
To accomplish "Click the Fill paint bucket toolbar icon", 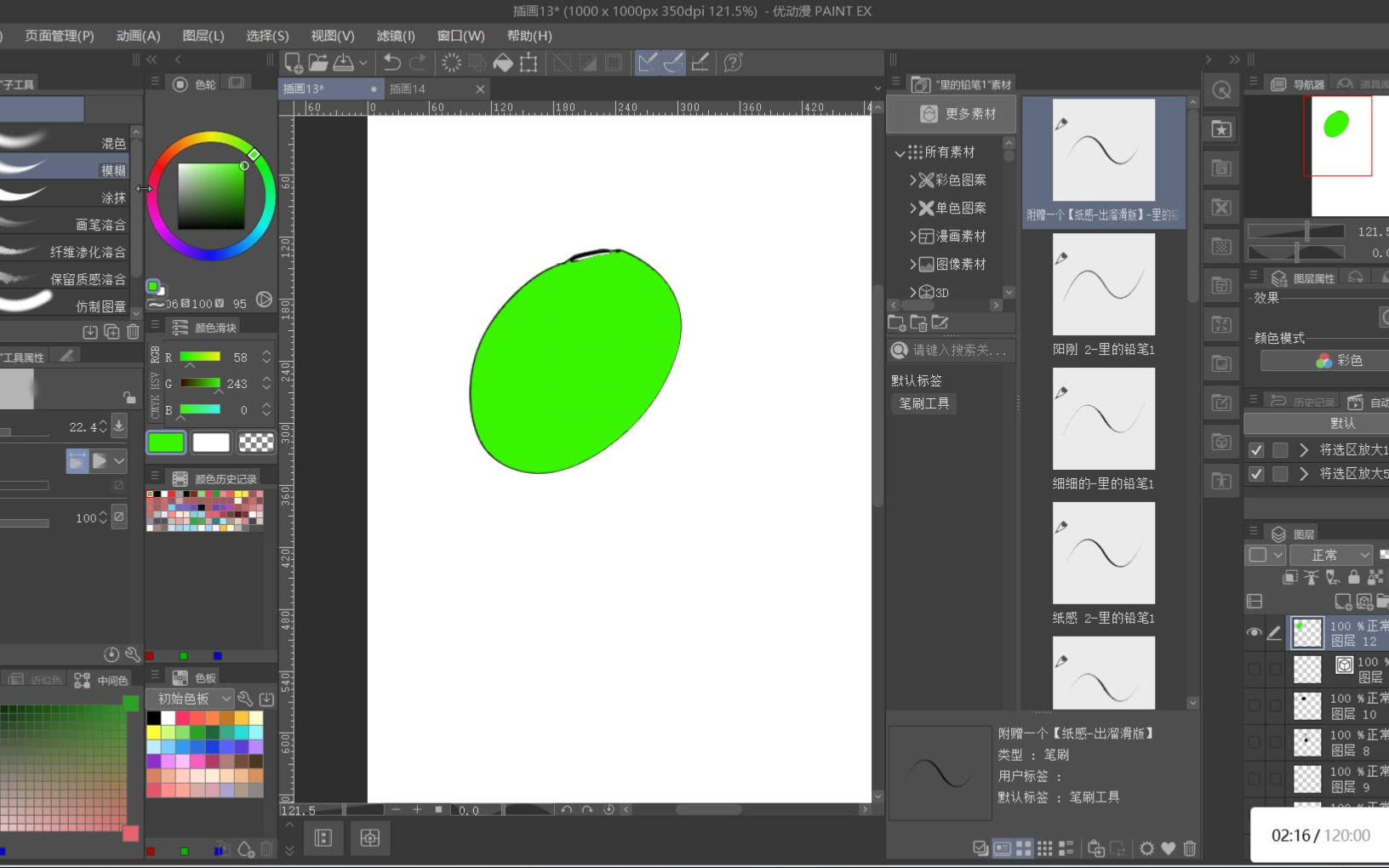I will [503, 62].
